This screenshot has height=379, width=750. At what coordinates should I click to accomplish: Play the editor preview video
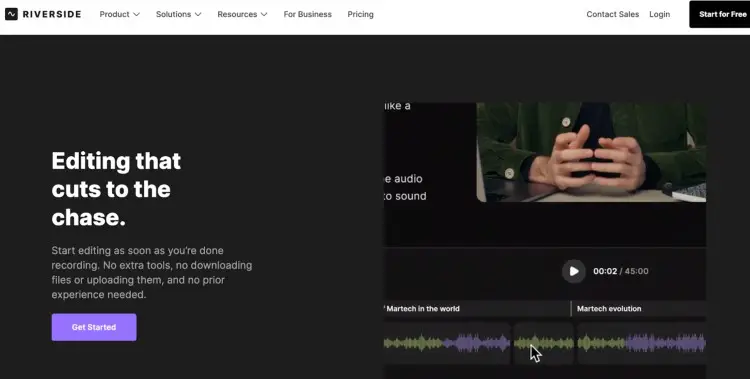point(574,271)
